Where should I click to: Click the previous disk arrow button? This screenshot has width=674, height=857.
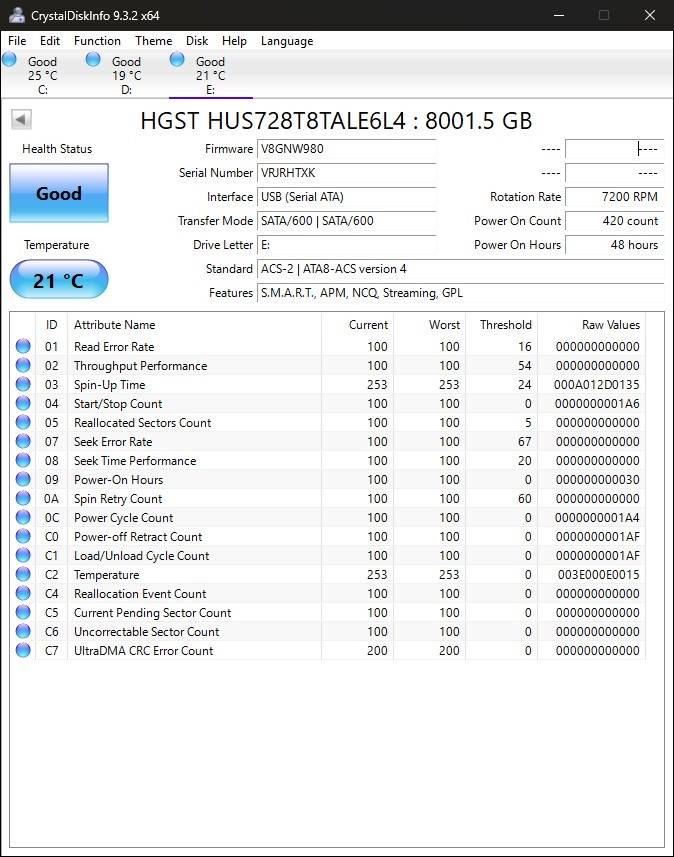[21, 119]
